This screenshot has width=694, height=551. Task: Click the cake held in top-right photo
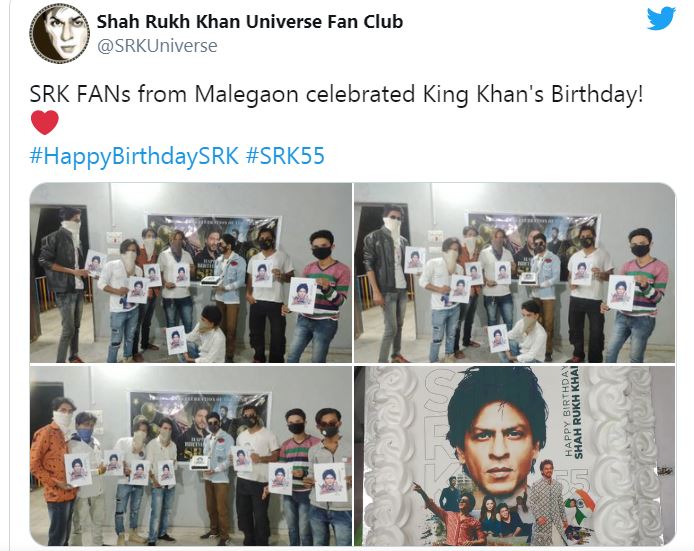pos(528,279)
